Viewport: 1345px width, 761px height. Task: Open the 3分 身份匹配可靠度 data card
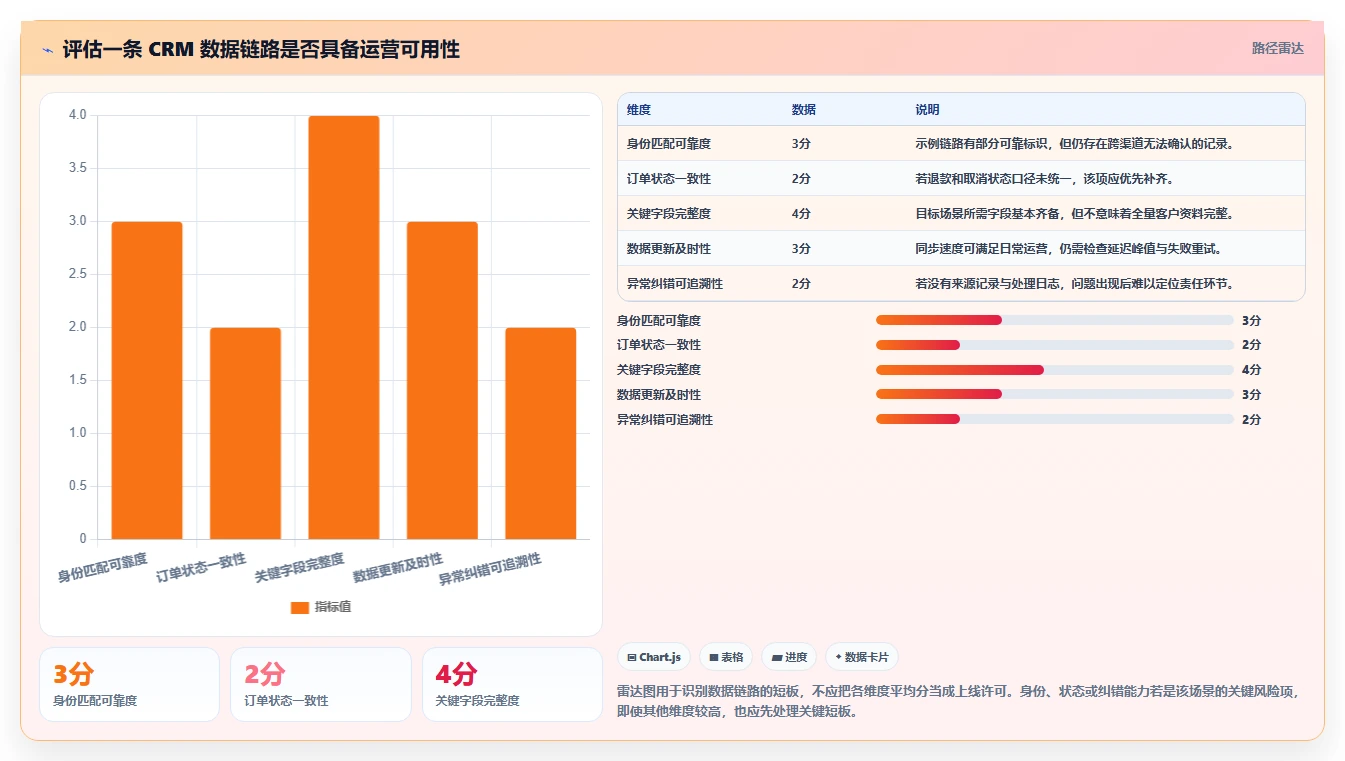click(x=129, y=684)
